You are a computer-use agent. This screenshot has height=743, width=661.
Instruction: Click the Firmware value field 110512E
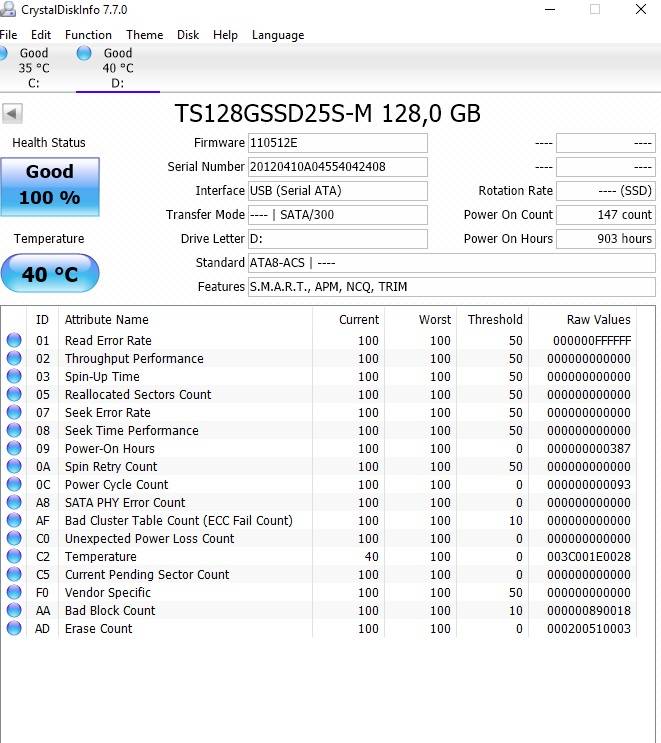(x=337, y=143)
